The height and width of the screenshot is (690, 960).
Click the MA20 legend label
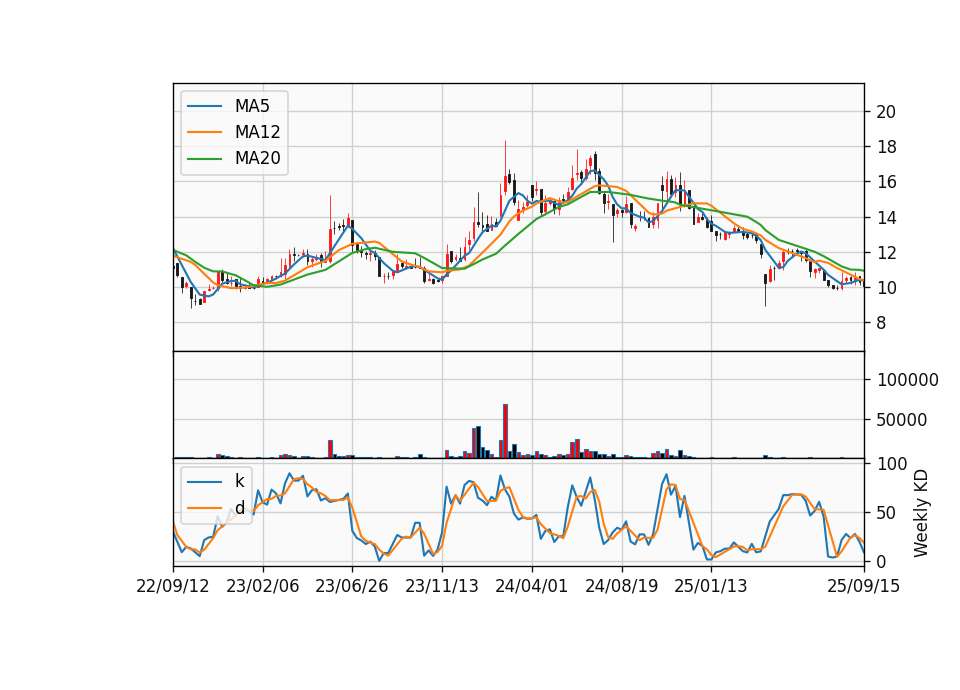pyautogui.click(x=257, y=159)
